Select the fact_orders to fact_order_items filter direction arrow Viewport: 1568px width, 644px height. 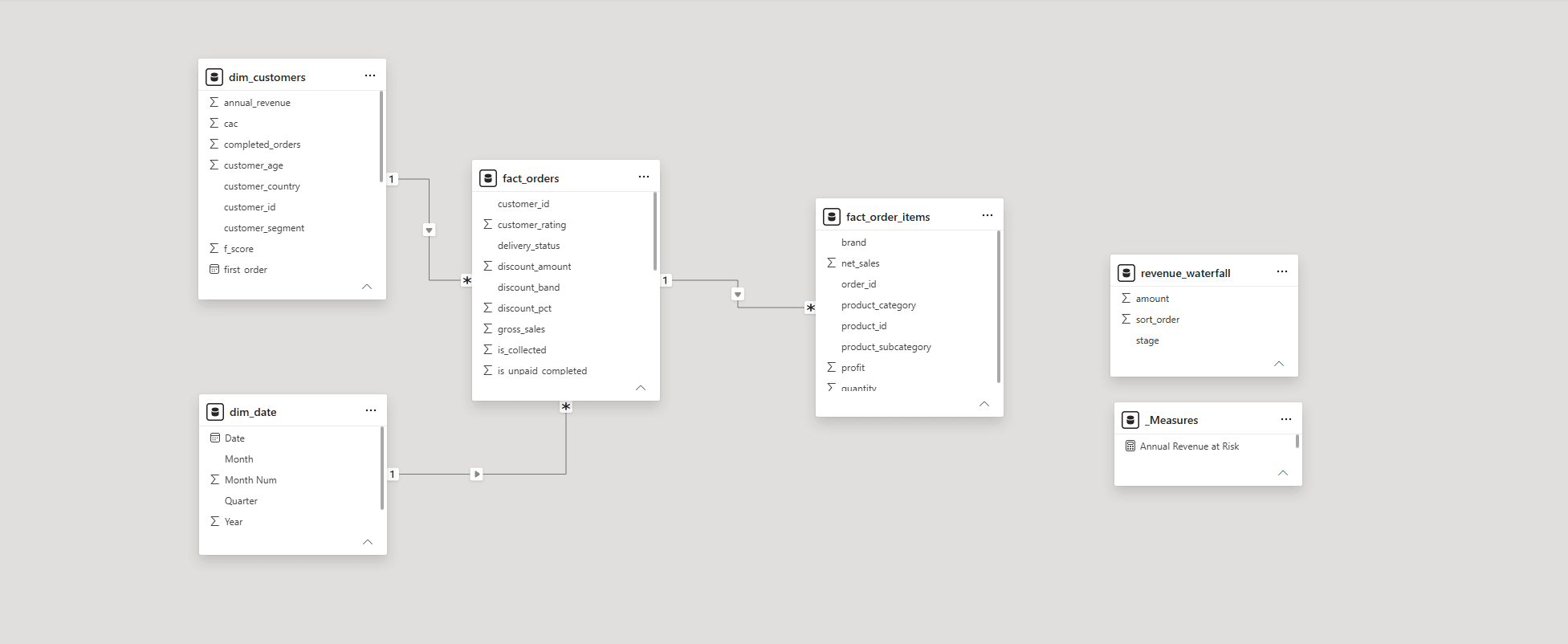[738, 294]
